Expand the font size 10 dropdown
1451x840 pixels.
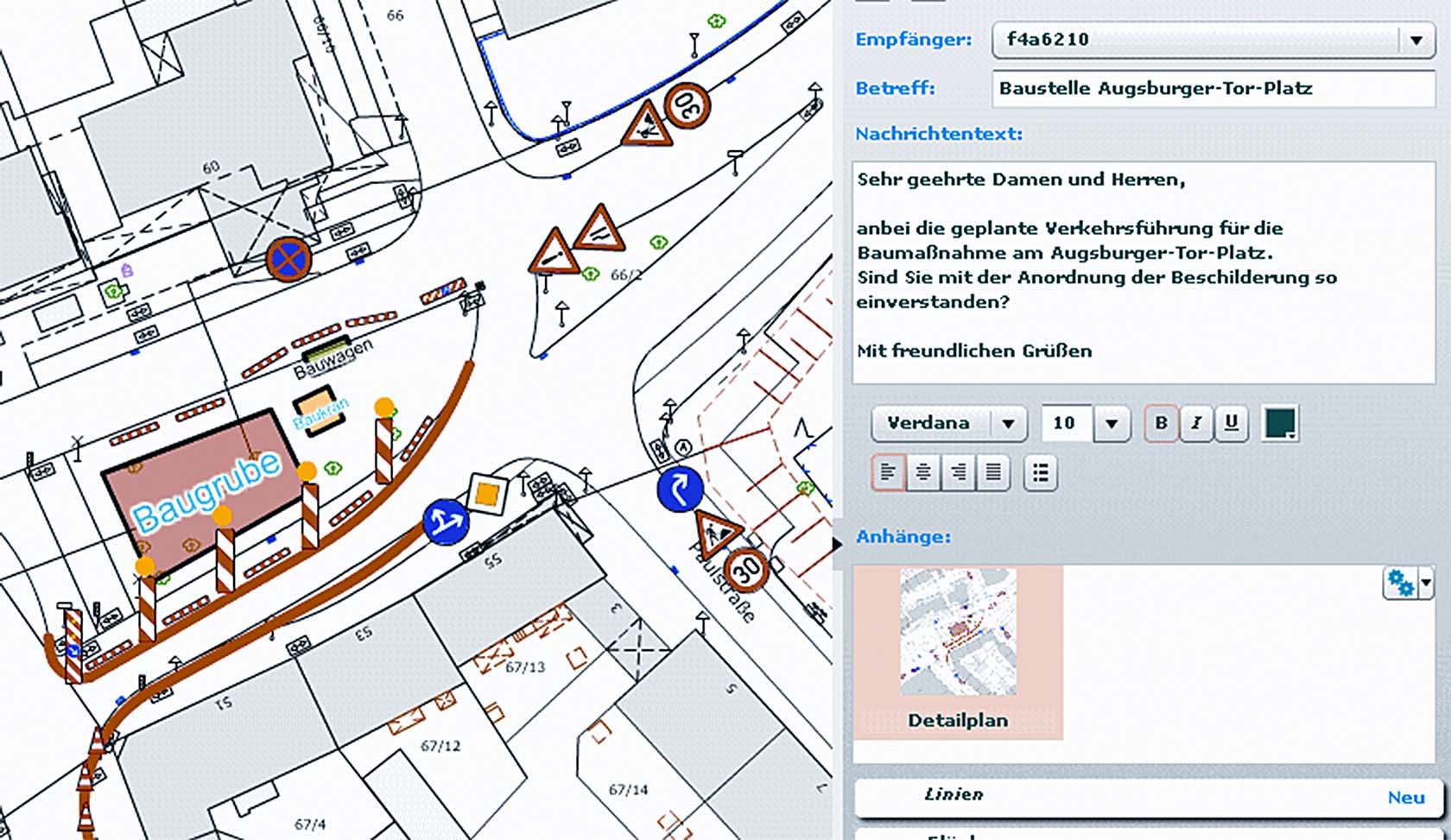coord(1112,423)
